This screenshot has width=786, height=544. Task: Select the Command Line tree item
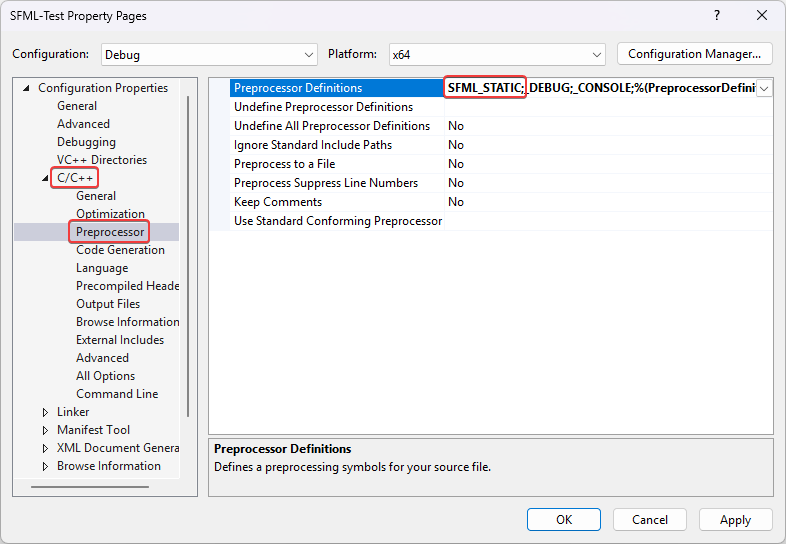click(x=116, y=394)
